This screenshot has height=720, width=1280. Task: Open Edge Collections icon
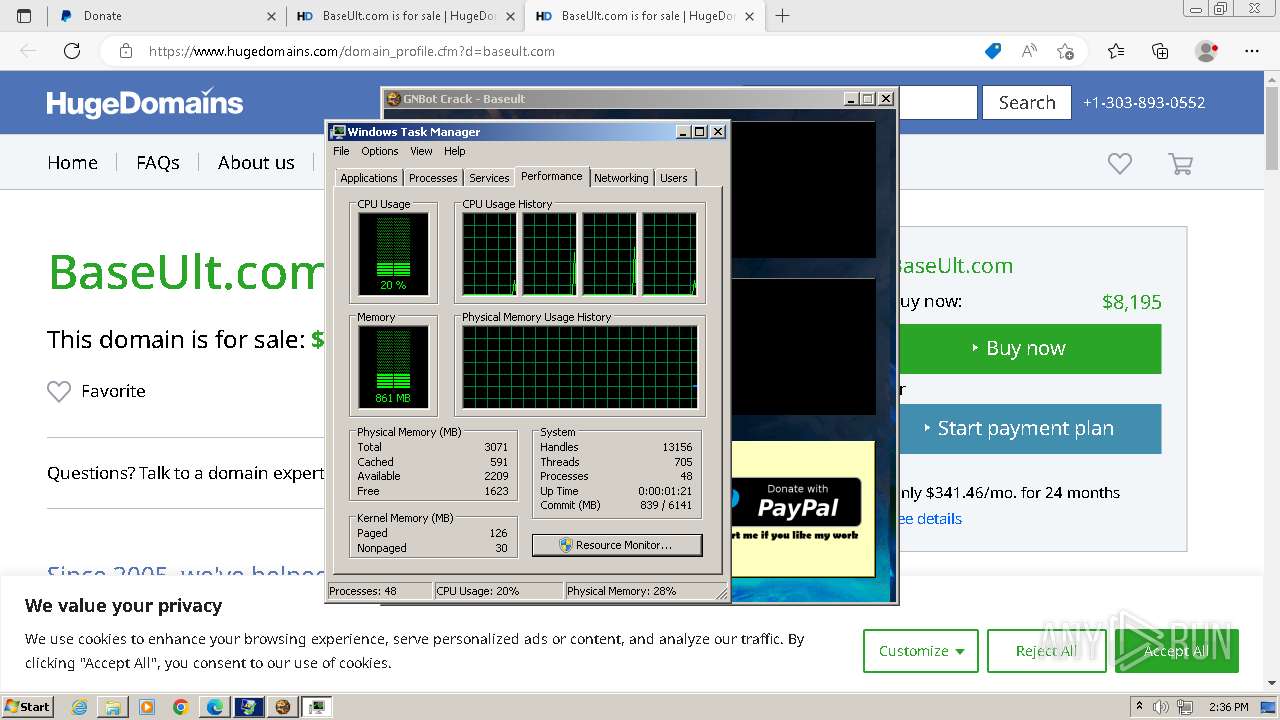tap(1160, 51)
